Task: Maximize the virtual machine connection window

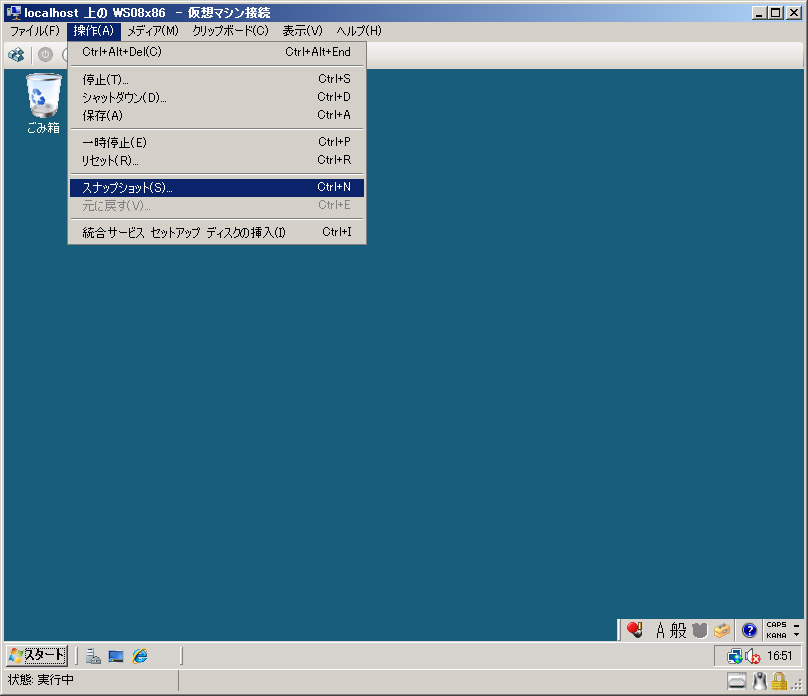Action: (776, 13)
